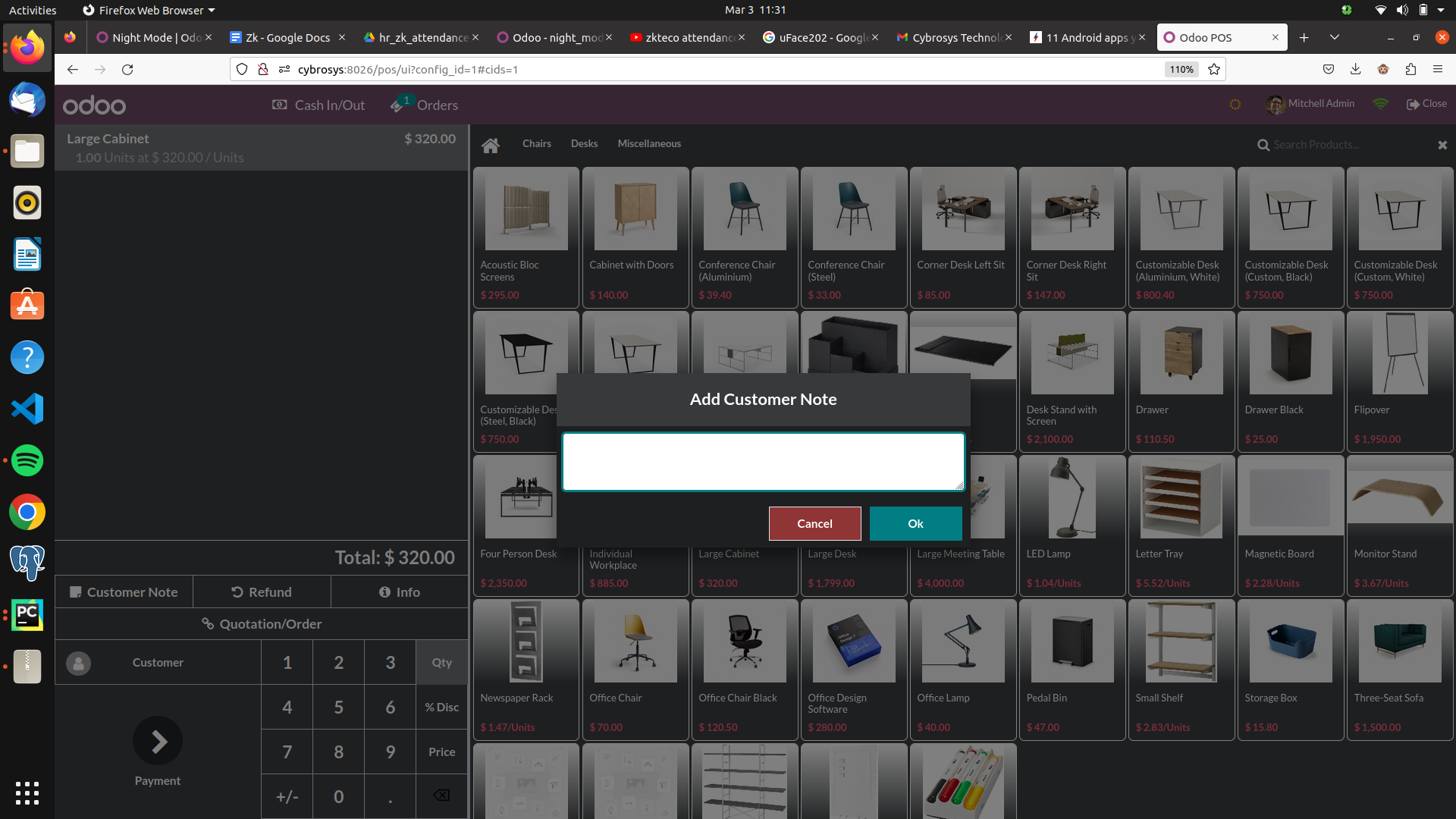Toggle Qty mode on numpad

441,663
